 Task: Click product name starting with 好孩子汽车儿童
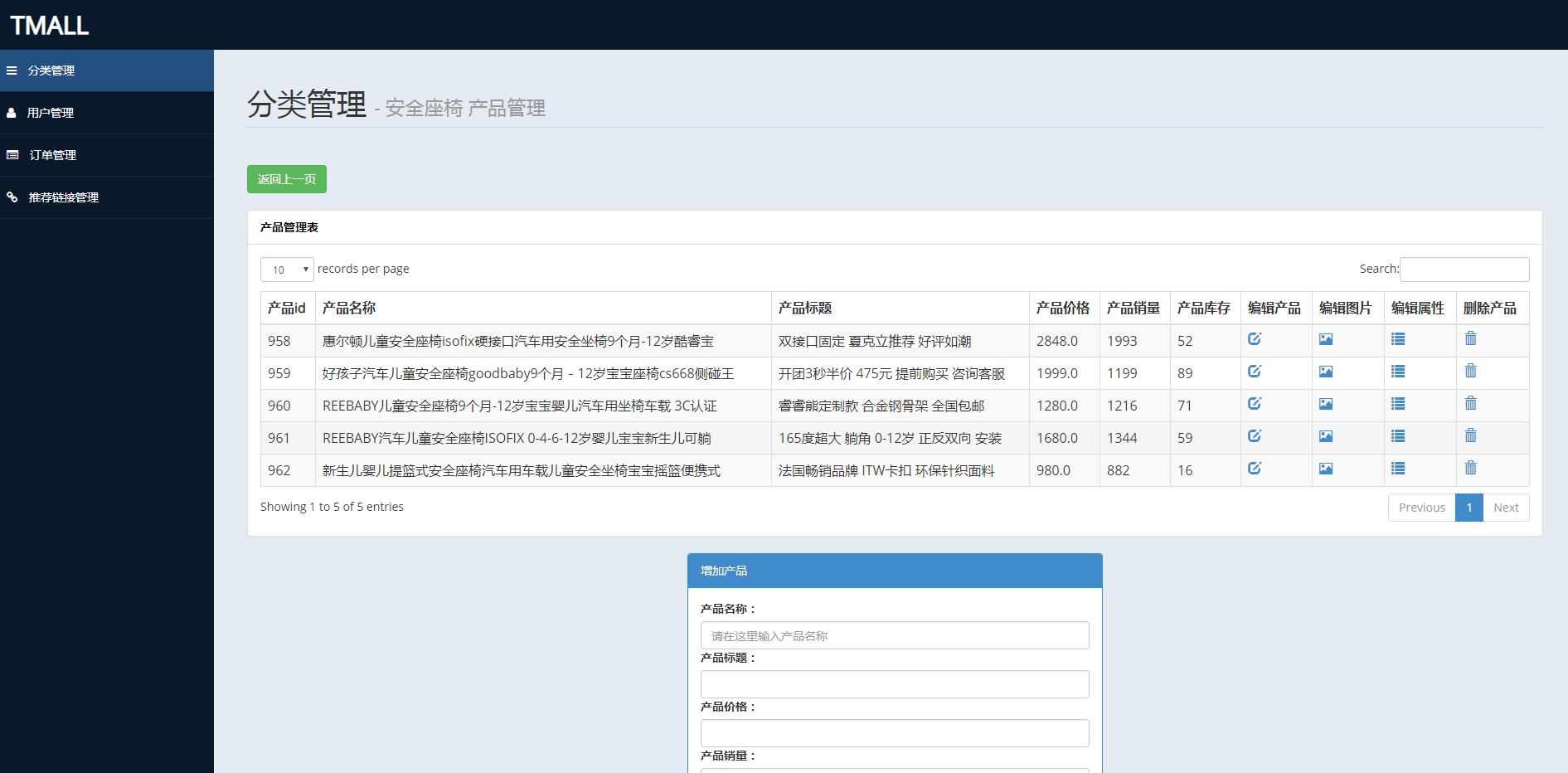tap(528, 373)
